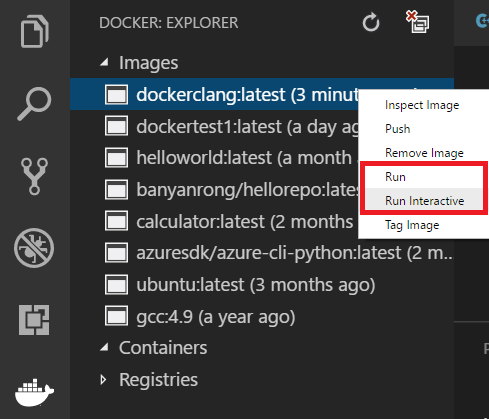Click the dockertest1:latest image icon

pyautogui.click(x=116, y=126)
